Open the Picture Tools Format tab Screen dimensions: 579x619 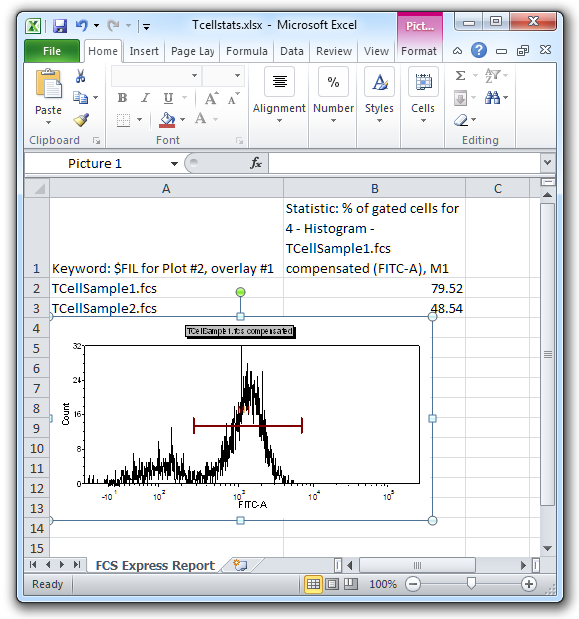point(419,51)
